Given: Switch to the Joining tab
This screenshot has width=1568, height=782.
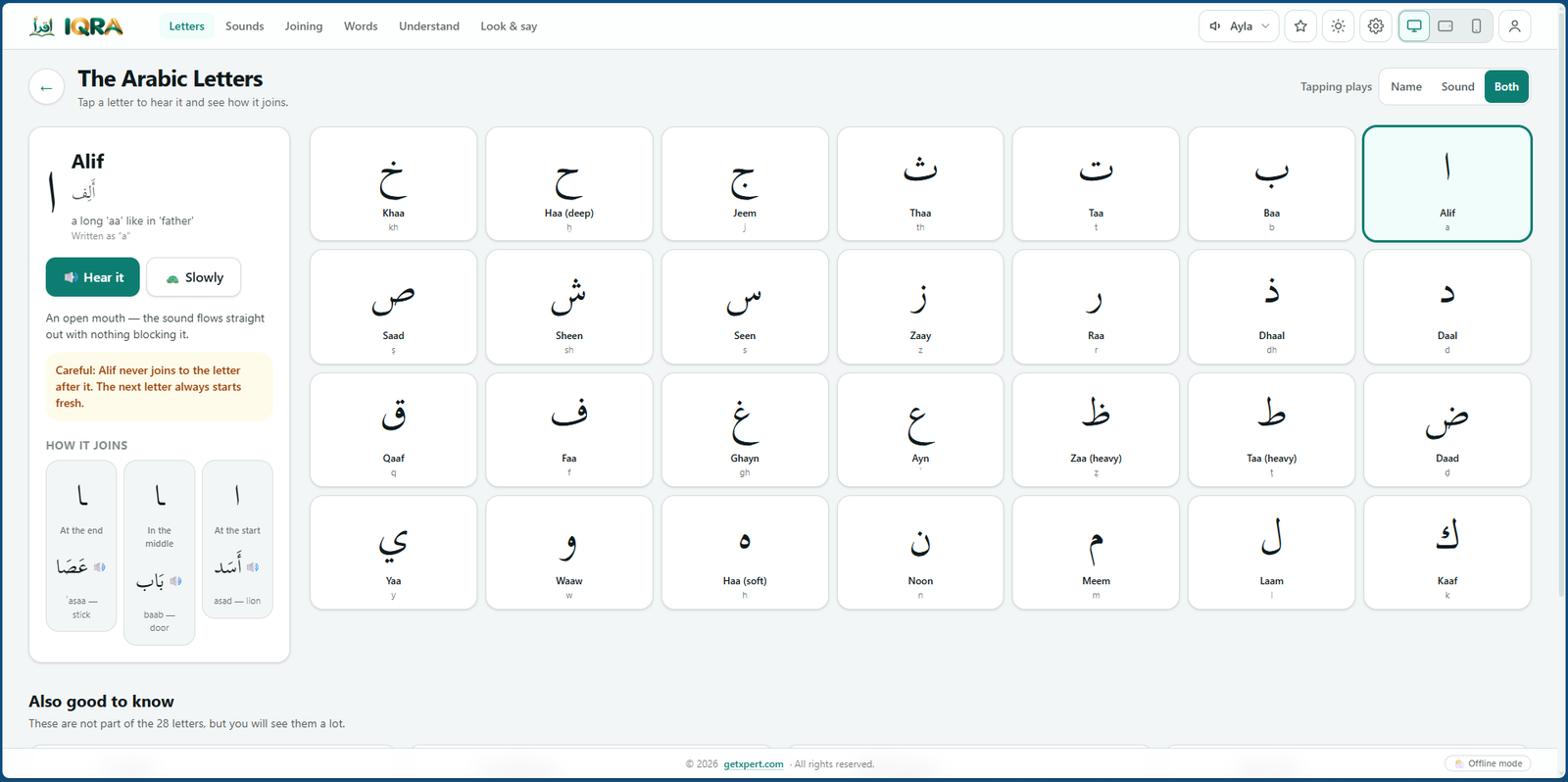Looking at the screenshot, I should pos(304,26).
